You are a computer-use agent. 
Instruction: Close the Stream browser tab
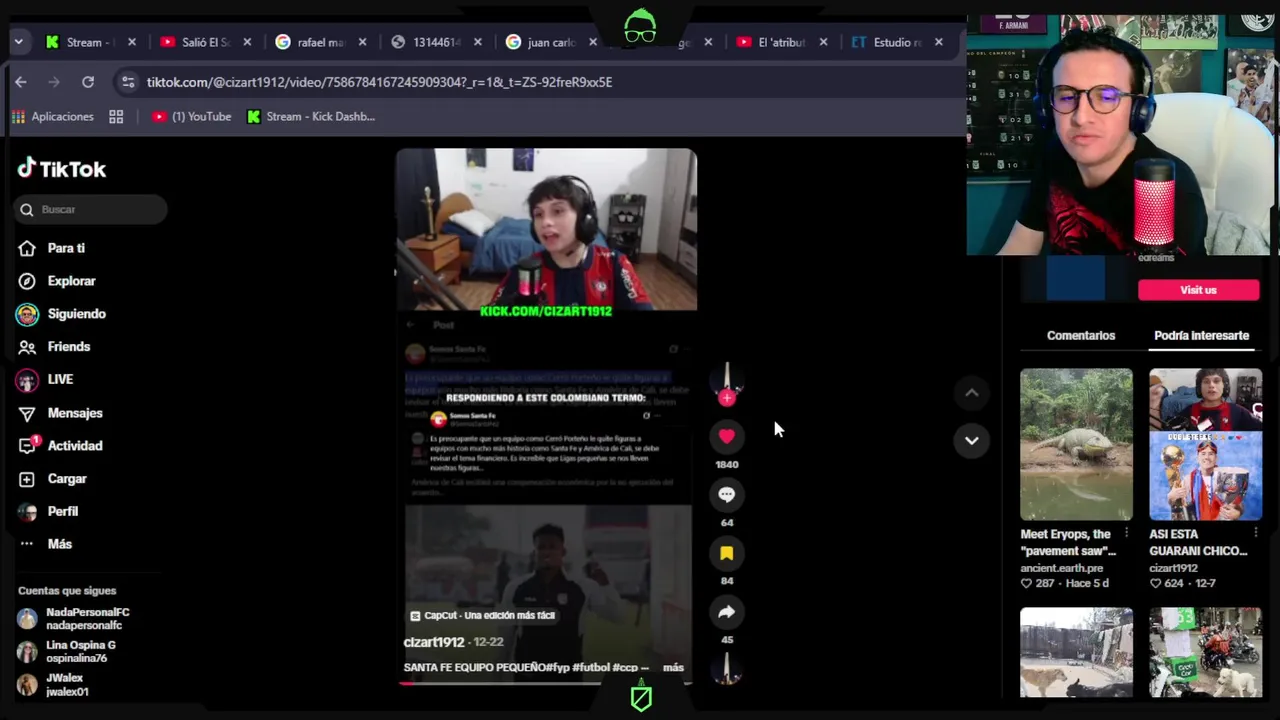tap(131, 42)
